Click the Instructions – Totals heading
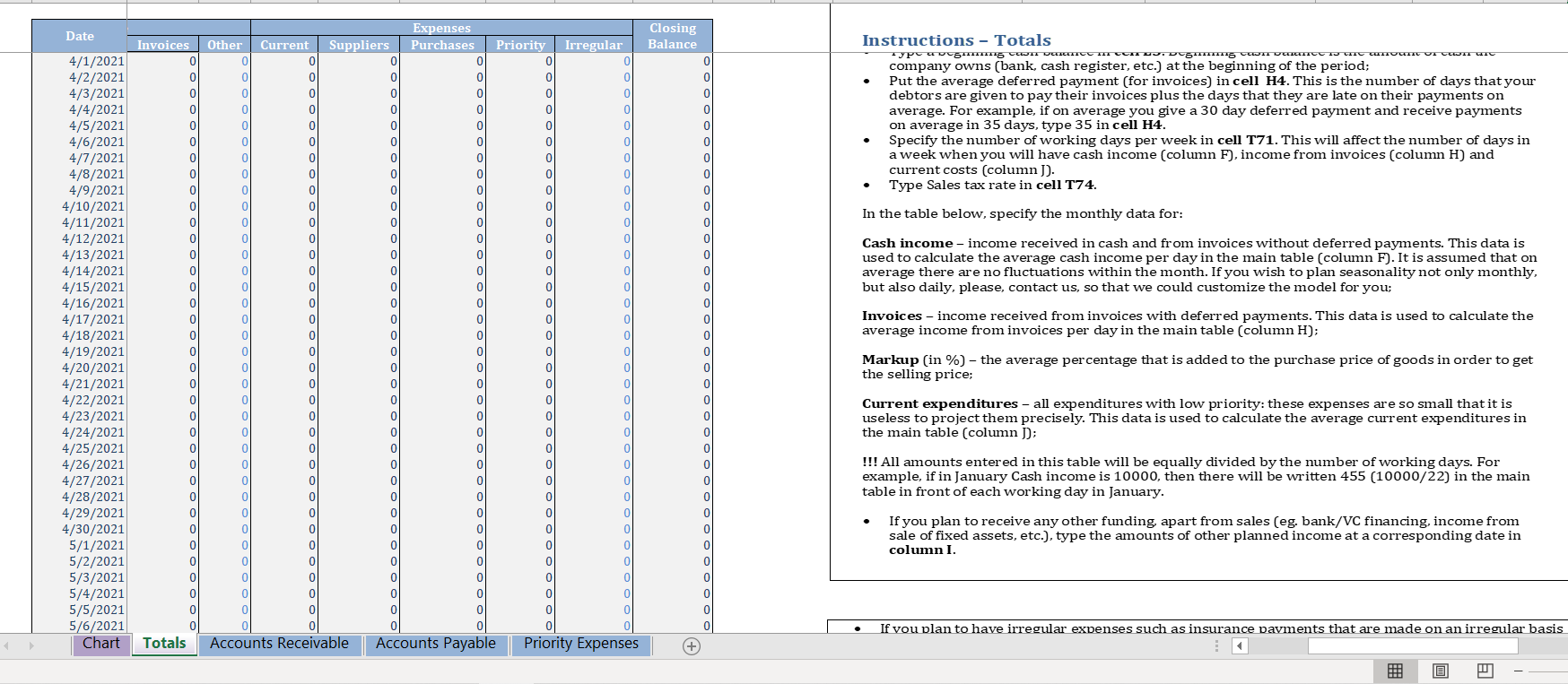1568x684 pixels. [x=956, y=40]
